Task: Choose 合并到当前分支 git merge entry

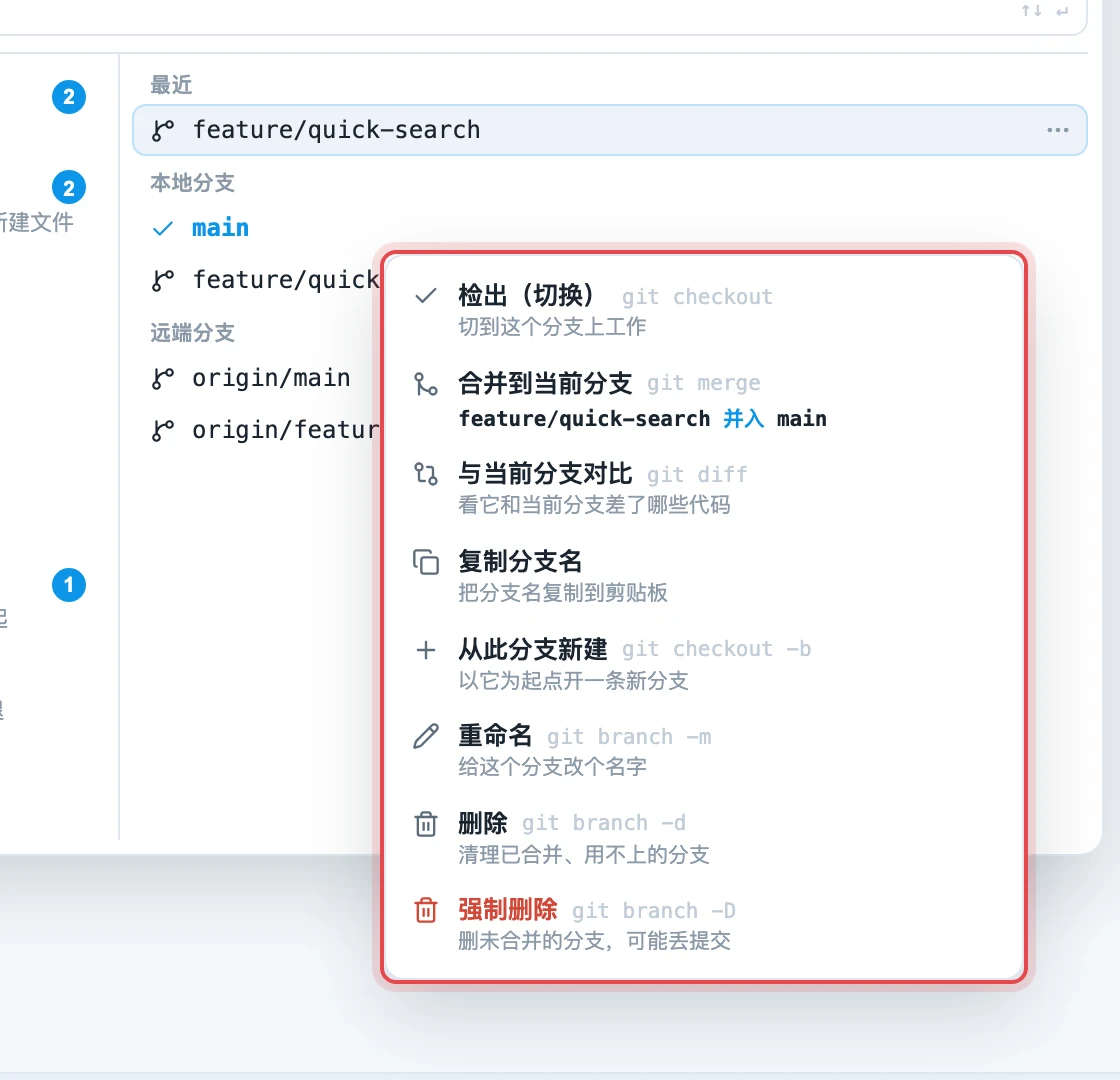Action: point(704,400)
